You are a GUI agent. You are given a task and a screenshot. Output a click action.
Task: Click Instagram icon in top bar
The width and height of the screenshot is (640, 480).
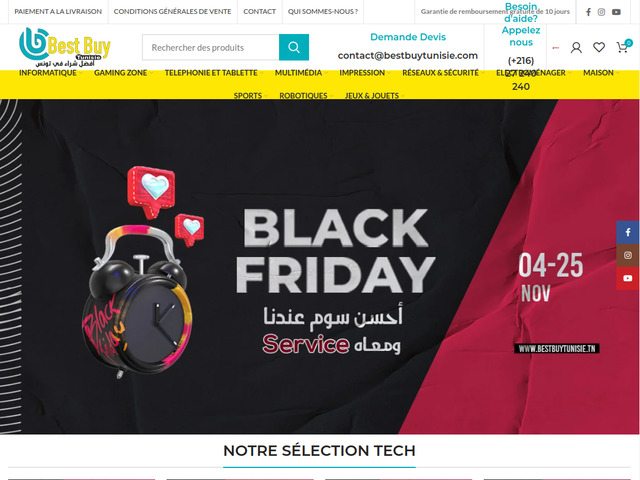click(x=601, y=12)
